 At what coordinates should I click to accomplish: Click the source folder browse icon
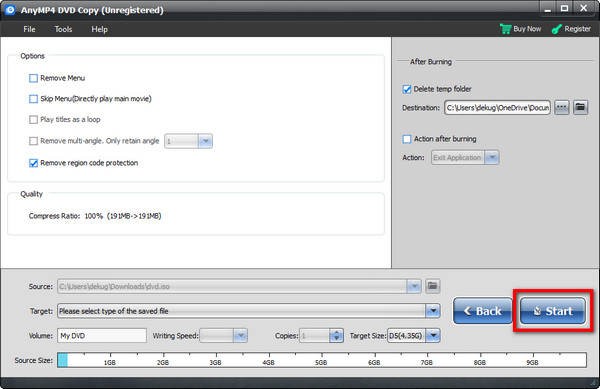click(432, 286)
